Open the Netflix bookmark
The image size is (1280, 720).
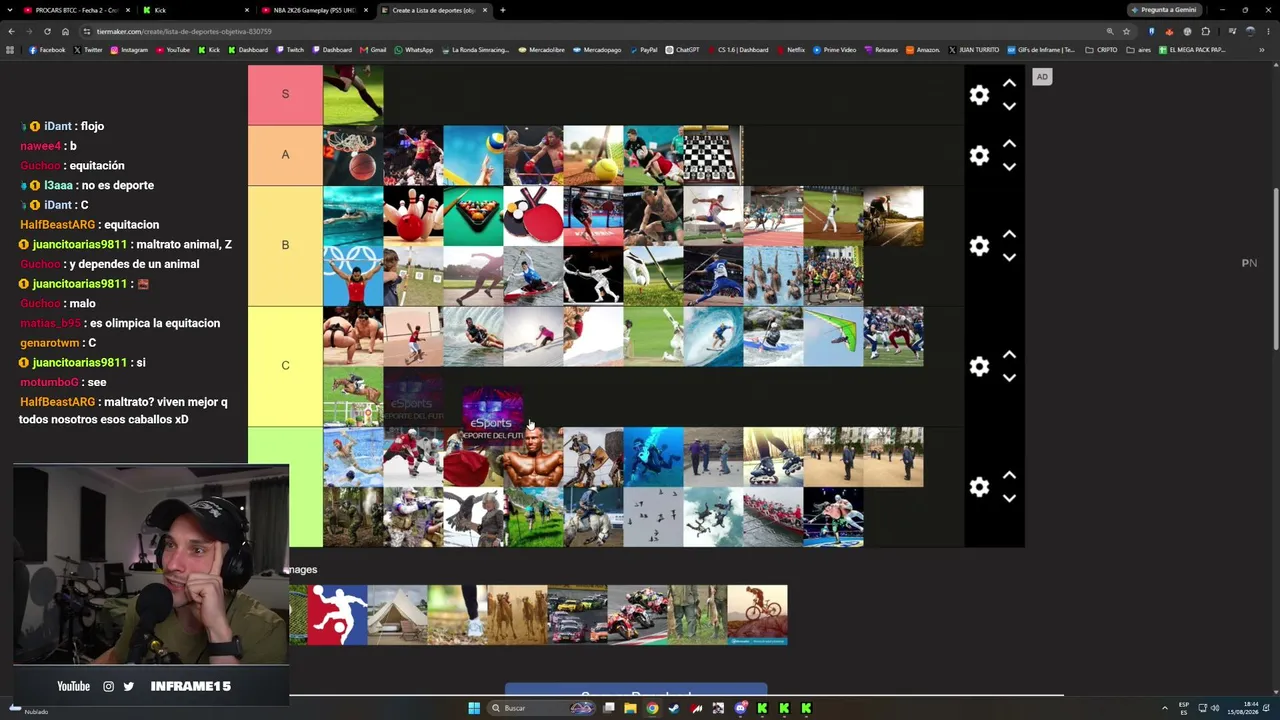click(790, 50)
